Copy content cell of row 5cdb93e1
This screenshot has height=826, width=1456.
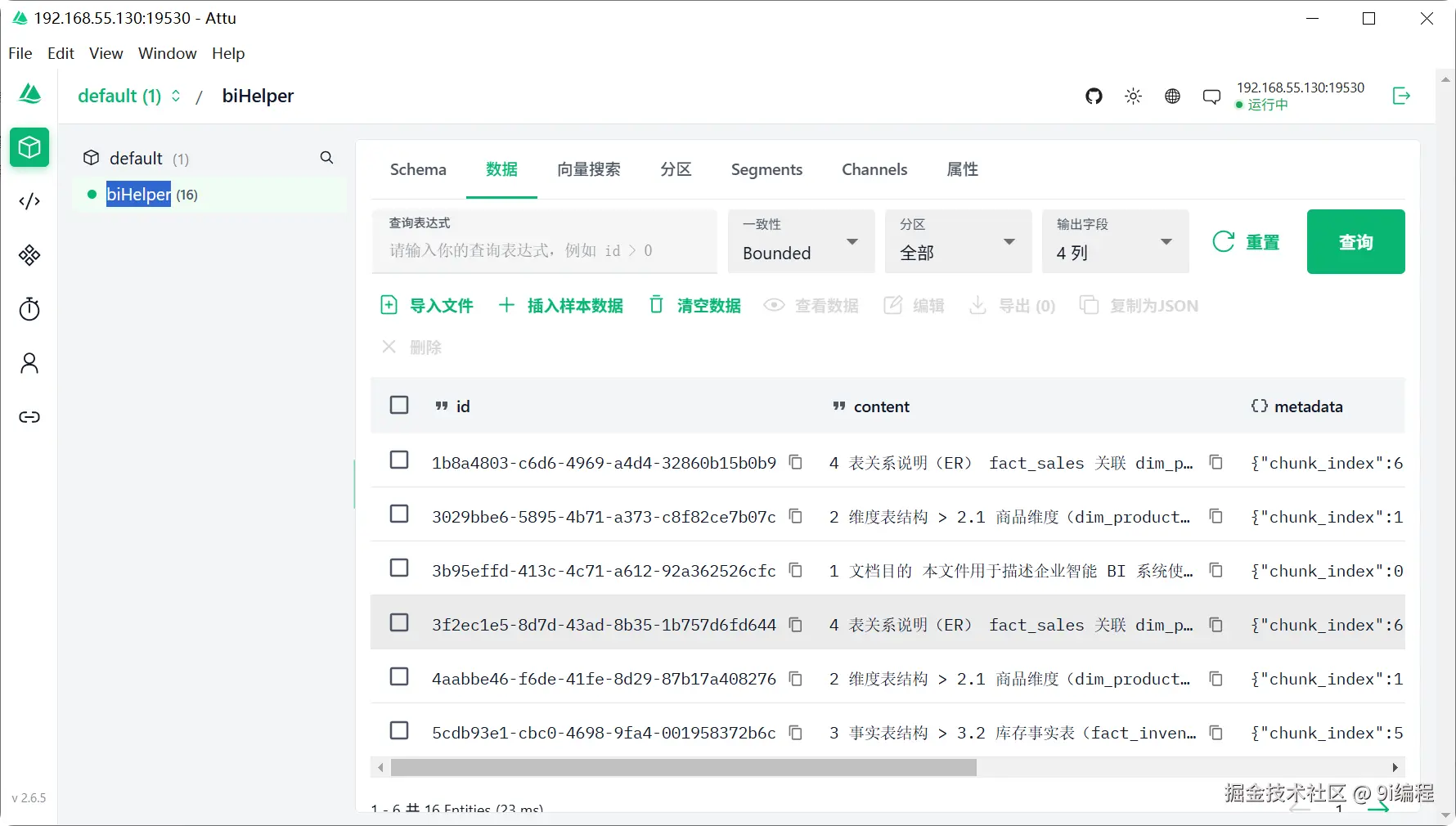(x=1216, y=732)
